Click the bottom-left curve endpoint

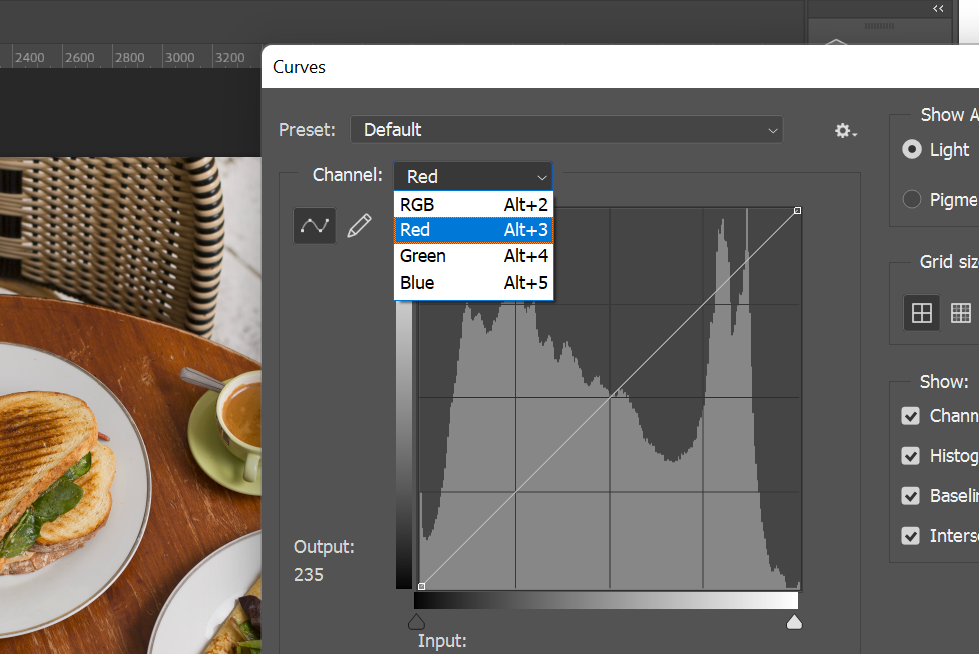pos(421,587)
